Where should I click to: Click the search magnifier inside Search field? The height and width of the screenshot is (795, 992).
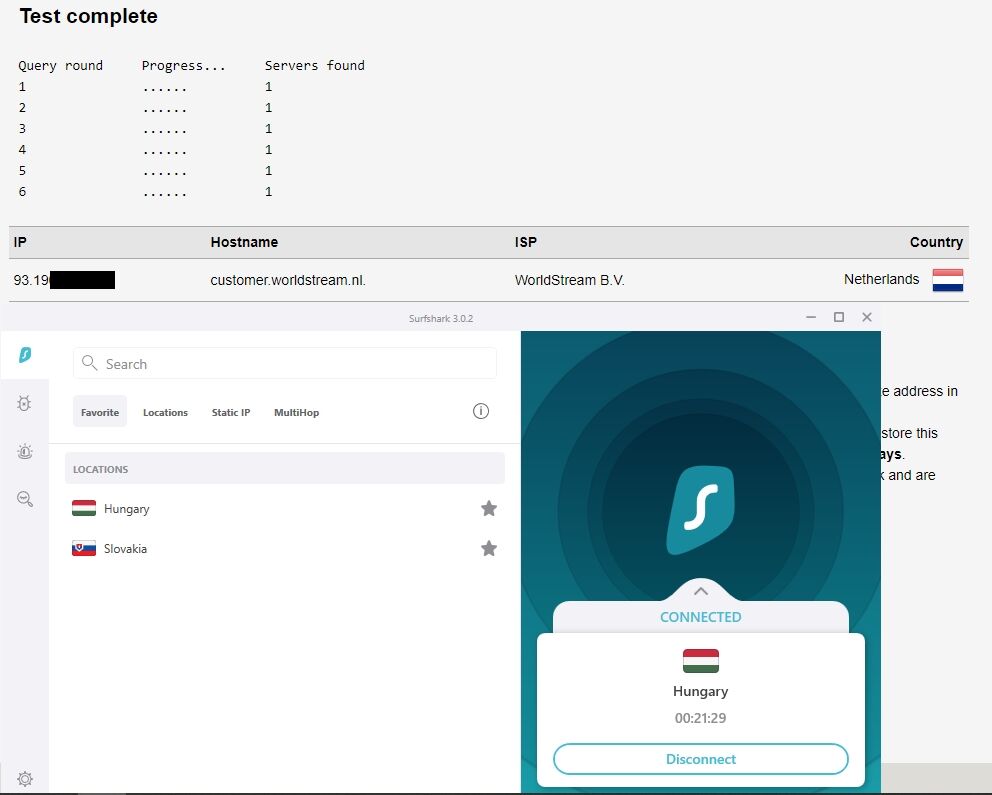coord(90,362)
